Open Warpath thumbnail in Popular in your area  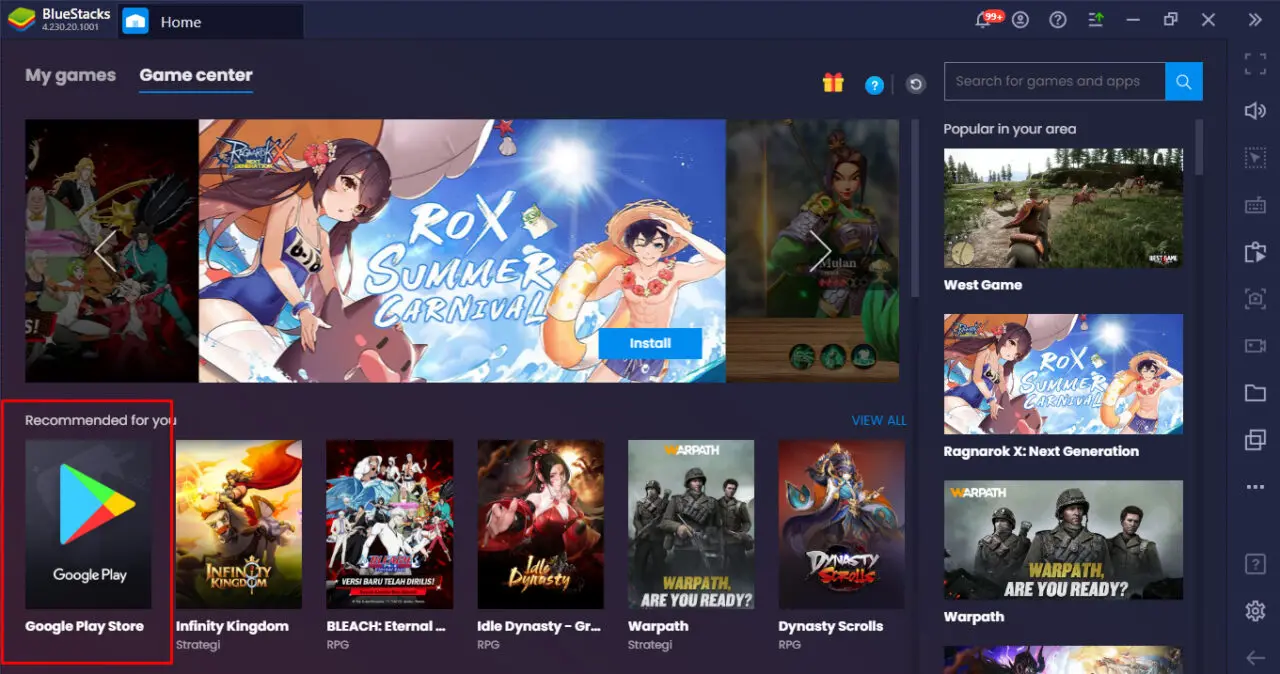[1063, 540]
